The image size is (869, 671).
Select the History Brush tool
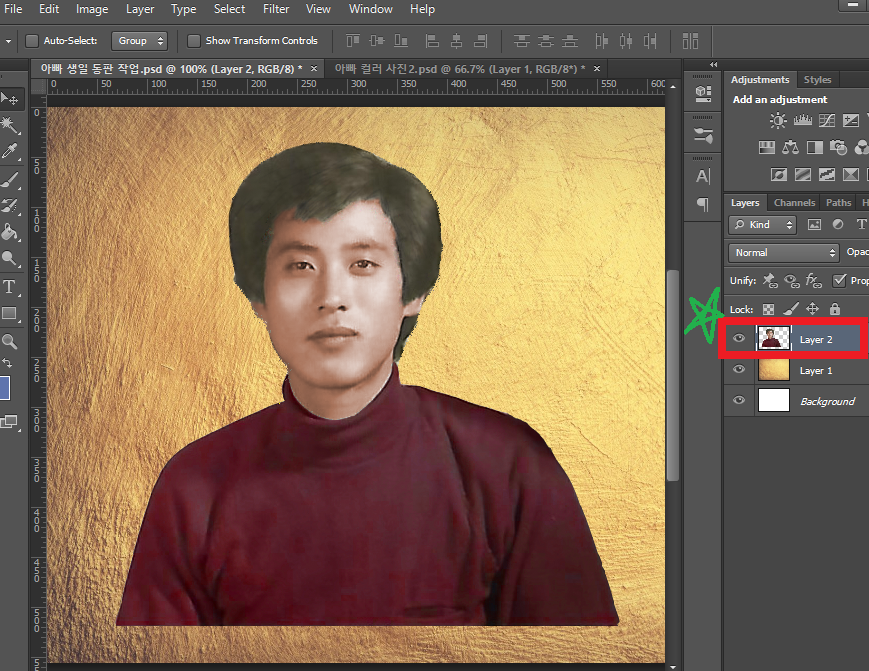[x=10, y=206]
